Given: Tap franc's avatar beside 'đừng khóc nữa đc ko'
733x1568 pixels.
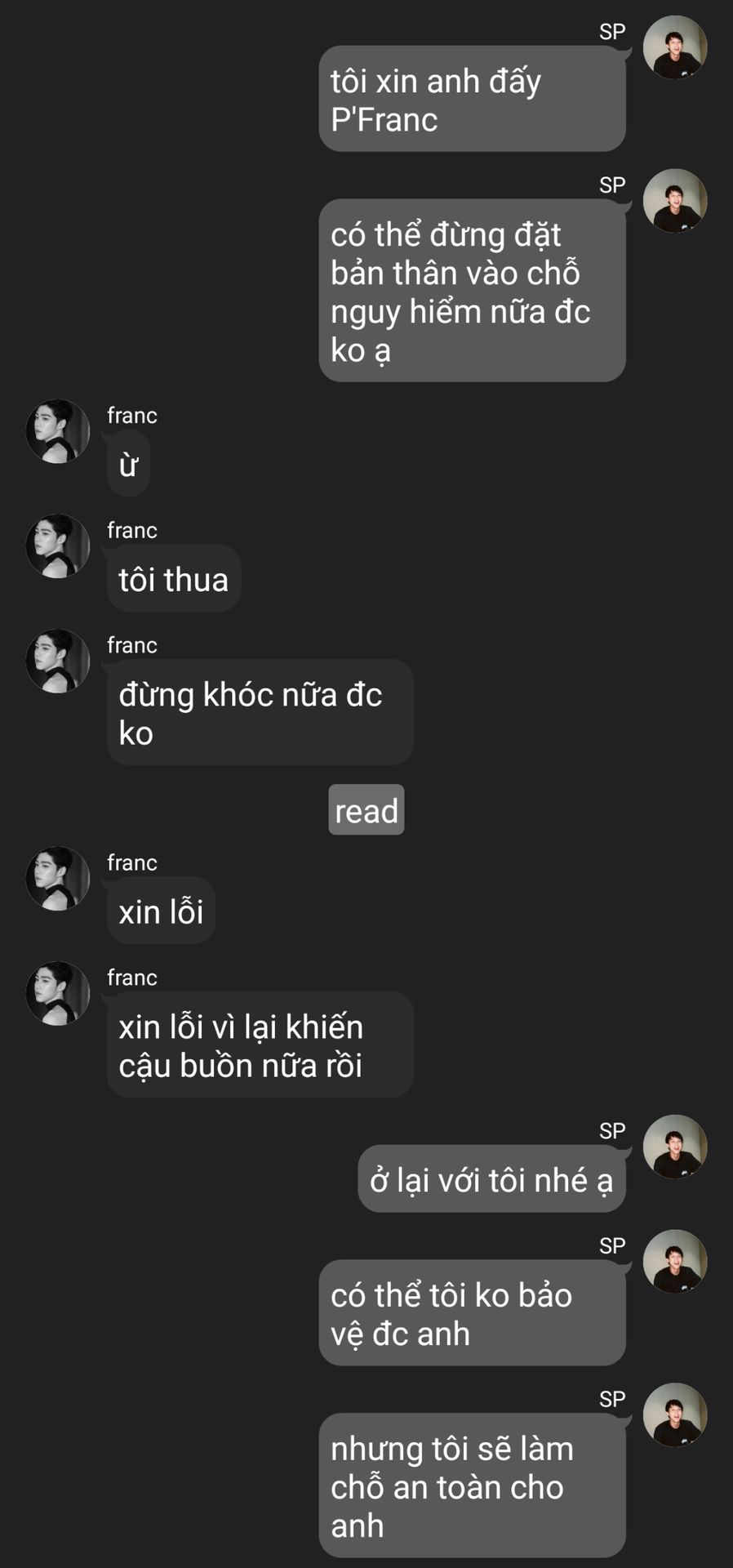Looking at the screenshot, I should tap(58, 661).
